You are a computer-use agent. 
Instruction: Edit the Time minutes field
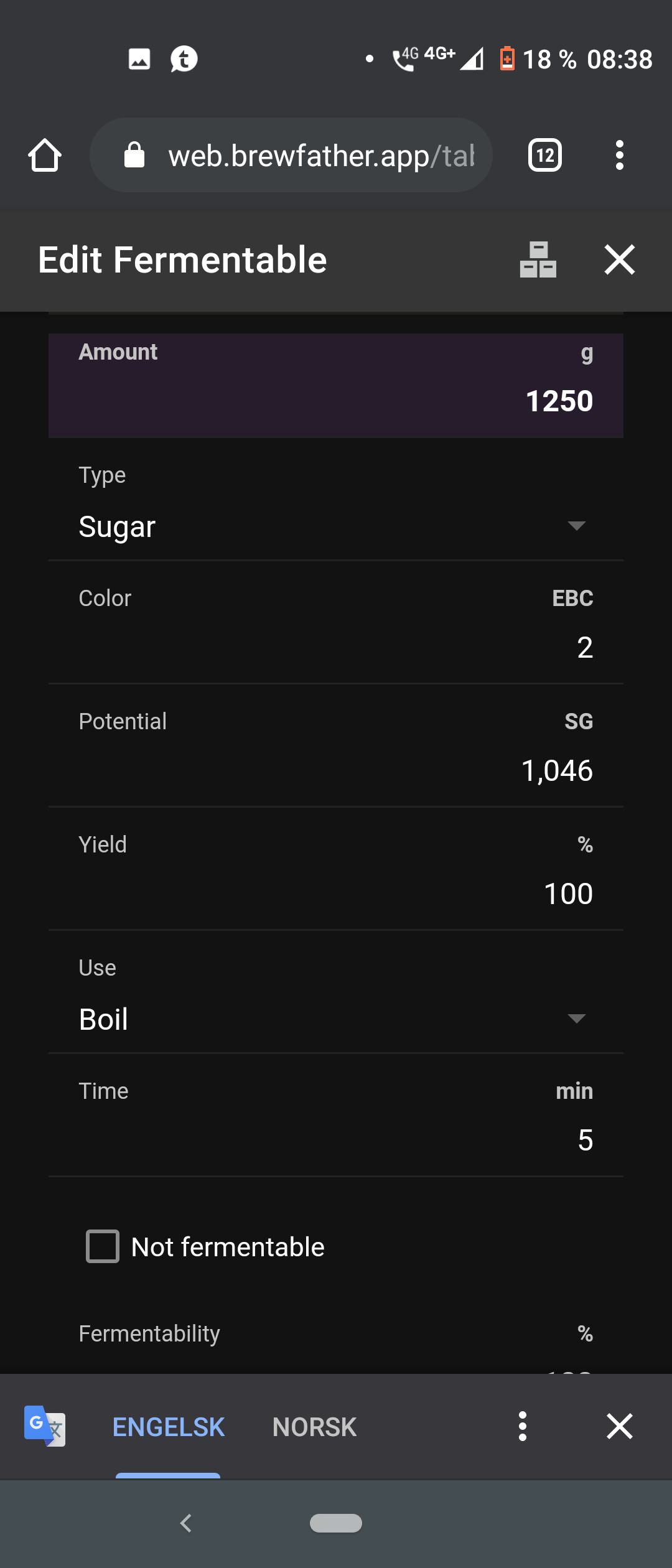[336, 1116]
